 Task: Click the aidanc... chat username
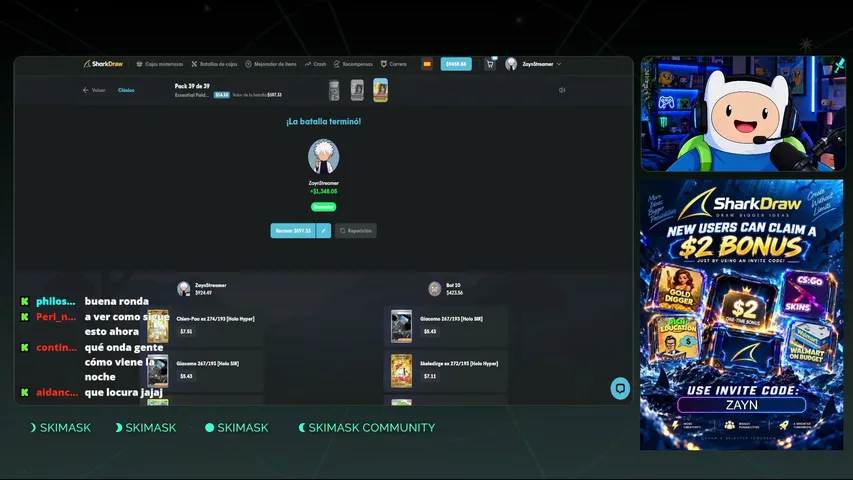[57, 392]
